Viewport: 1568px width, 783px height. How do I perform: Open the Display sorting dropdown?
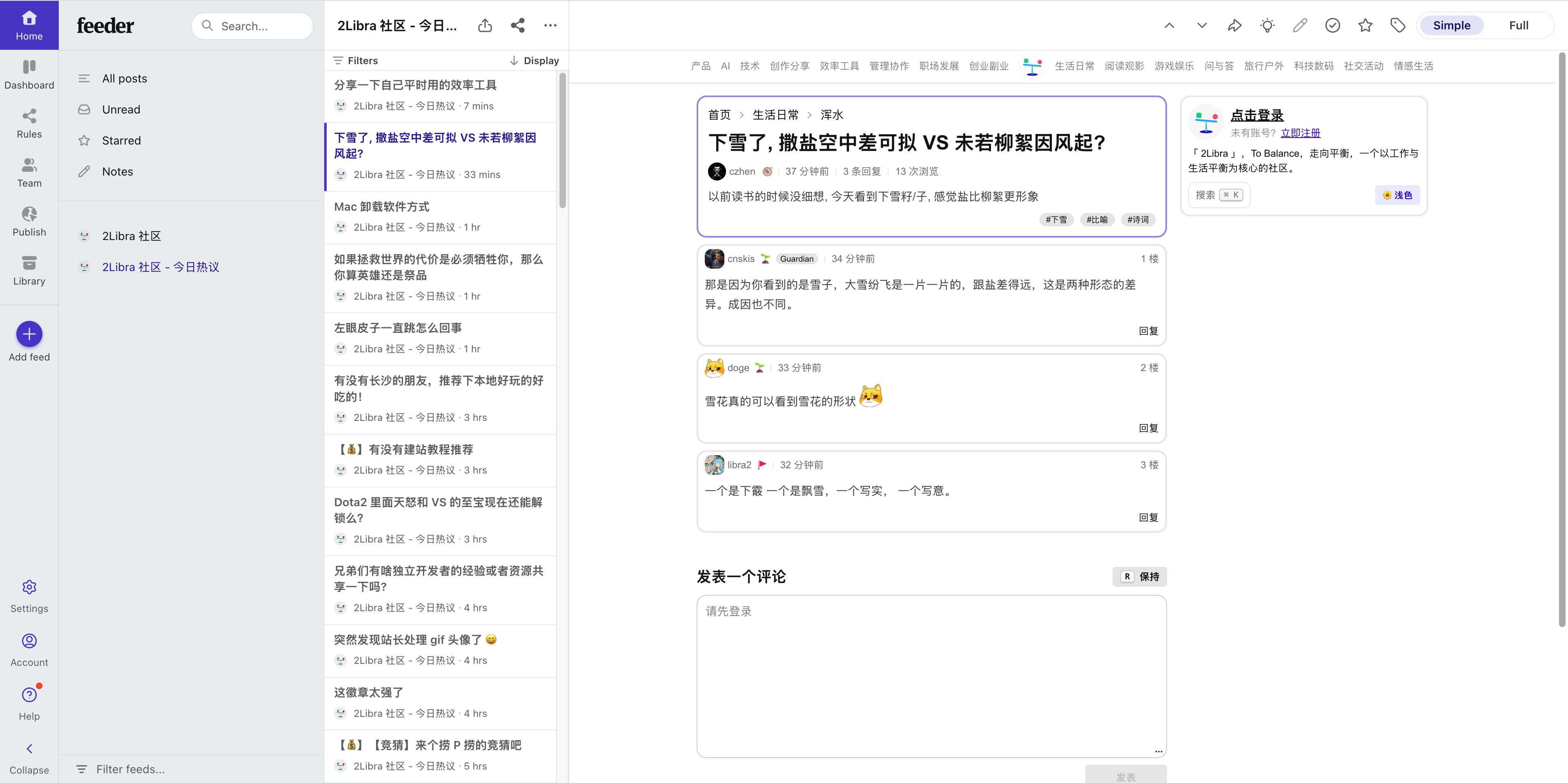coord(535,60)
